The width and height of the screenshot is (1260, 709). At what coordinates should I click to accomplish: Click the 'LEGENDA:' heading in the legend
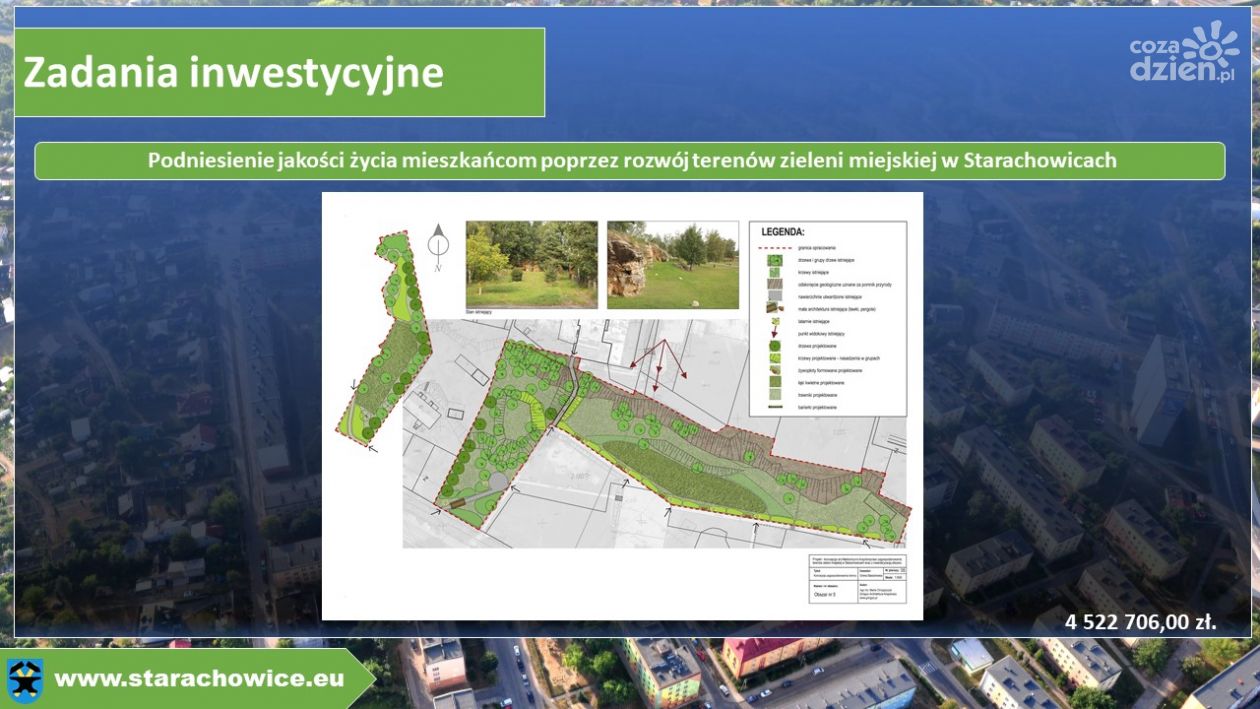click(x=783, y=231)
